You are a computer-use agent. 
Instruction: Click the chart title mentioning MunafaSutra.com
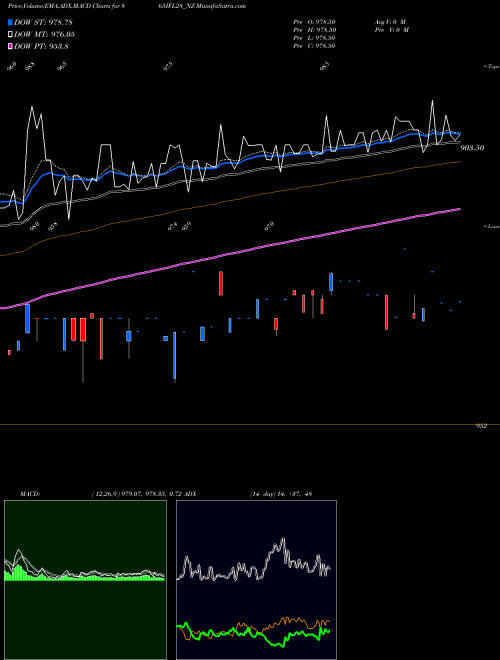[127, 6]
